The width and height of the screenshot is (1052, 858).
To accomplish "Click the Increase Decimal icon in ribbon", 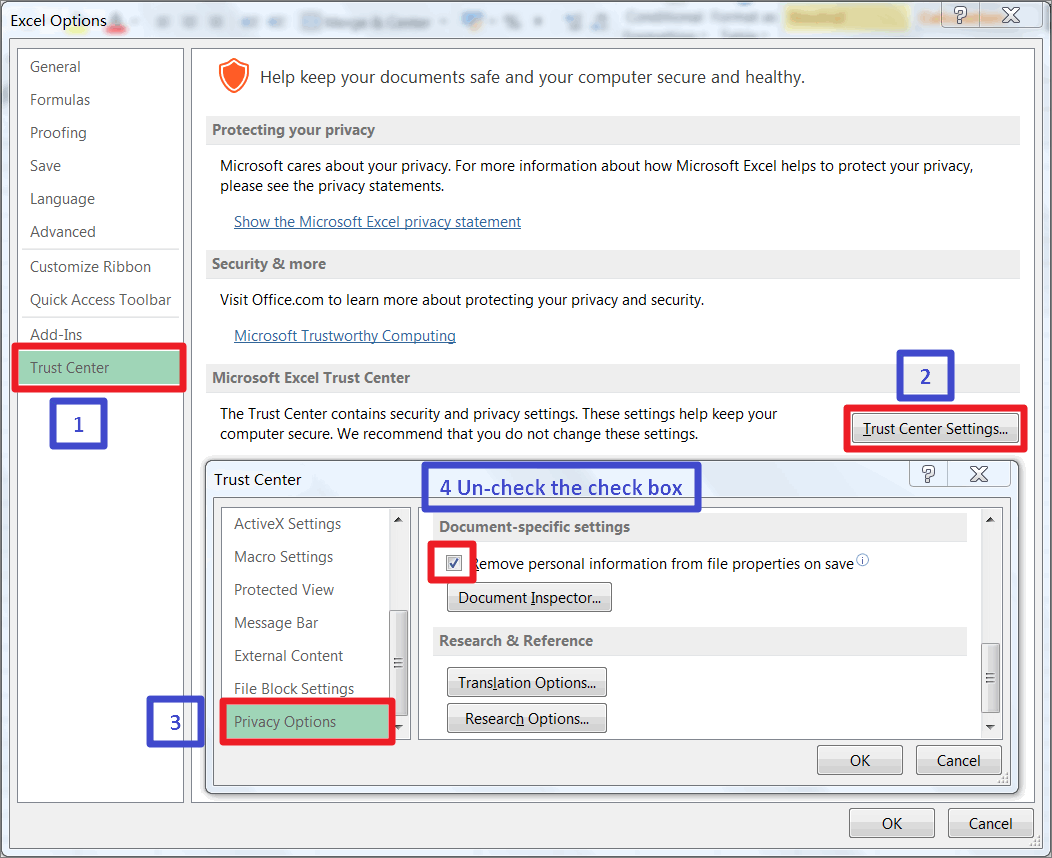I will pyautogui.click(x=571, y=21).
